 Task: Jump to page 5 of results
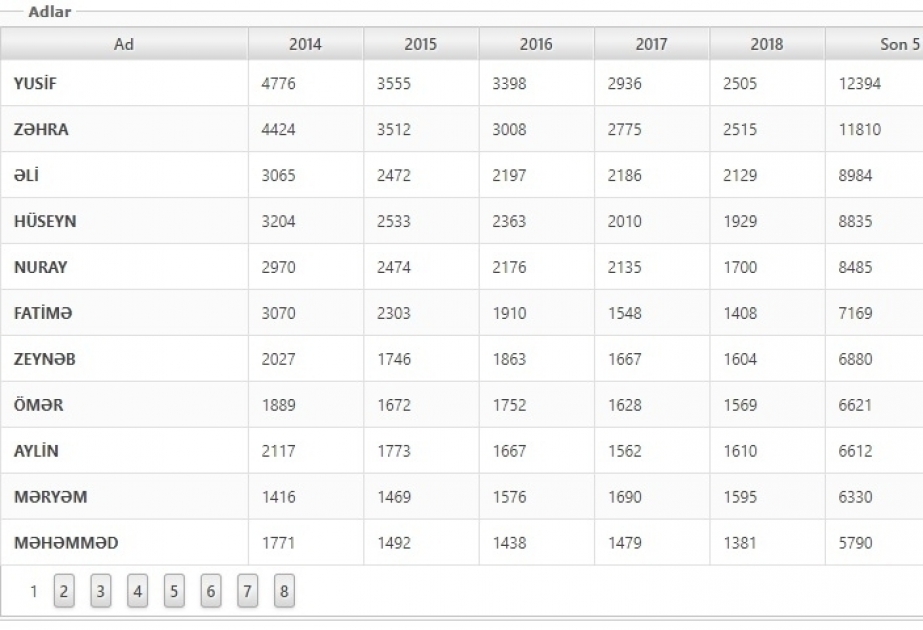pos(174,591)
